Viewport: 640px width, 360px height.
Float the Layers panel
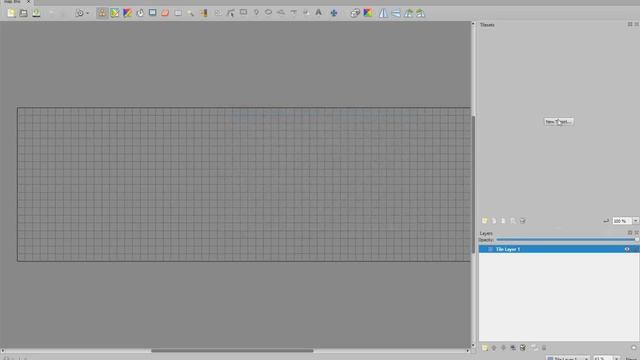[x=630, y=233]
